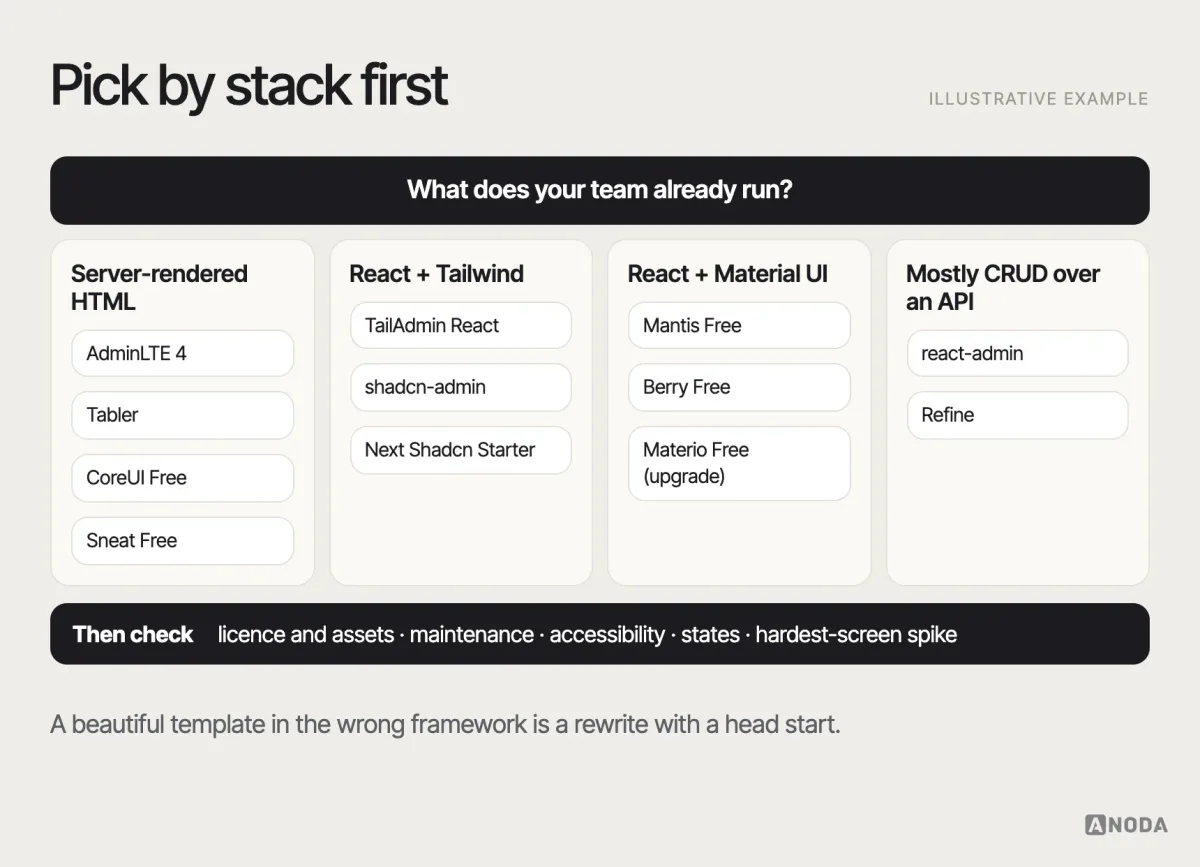
Task: Select the Refine pill
Action: tap(1018, 415)
